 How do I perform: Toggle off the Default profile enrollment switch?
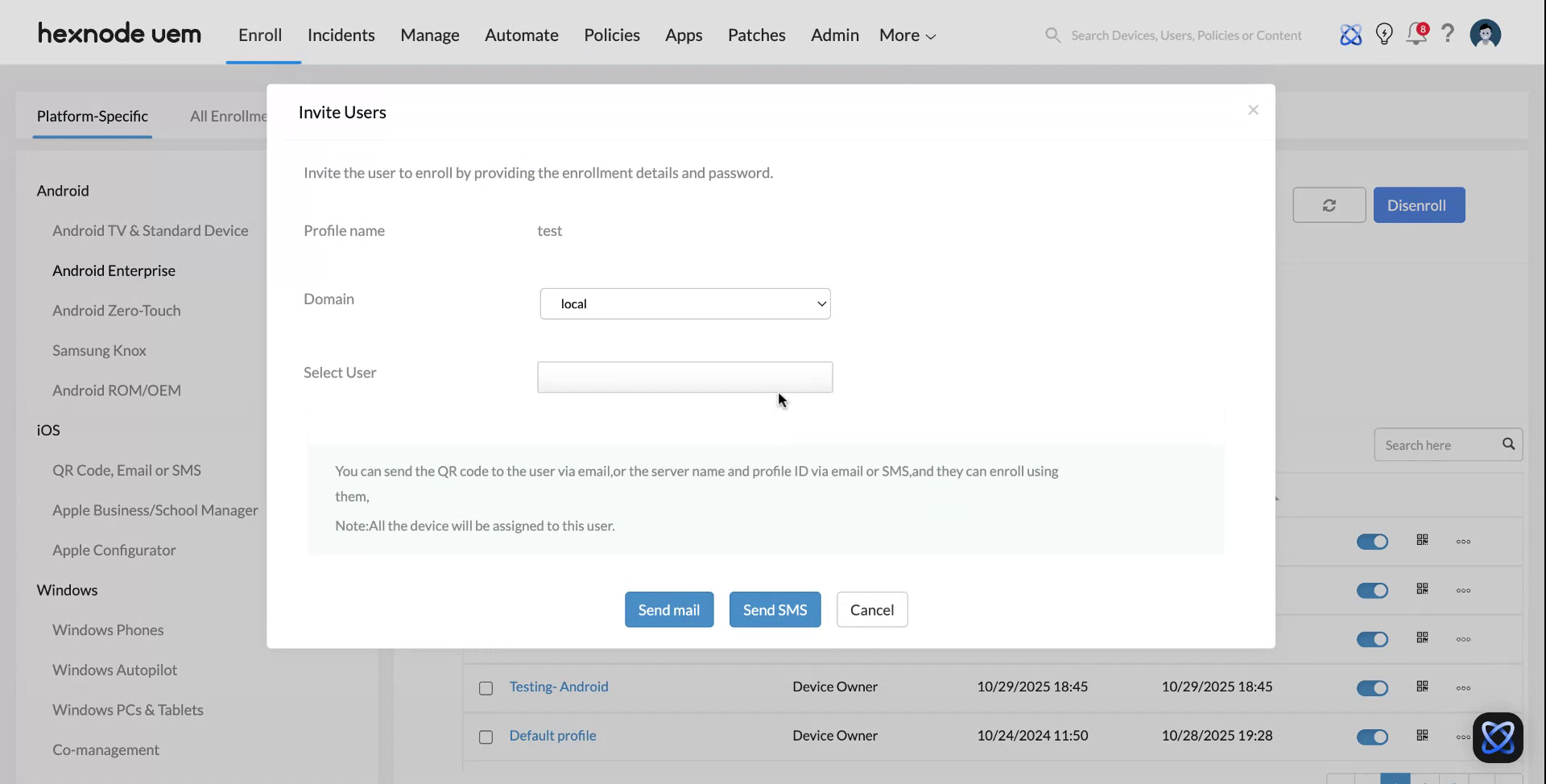(1372, 737)
